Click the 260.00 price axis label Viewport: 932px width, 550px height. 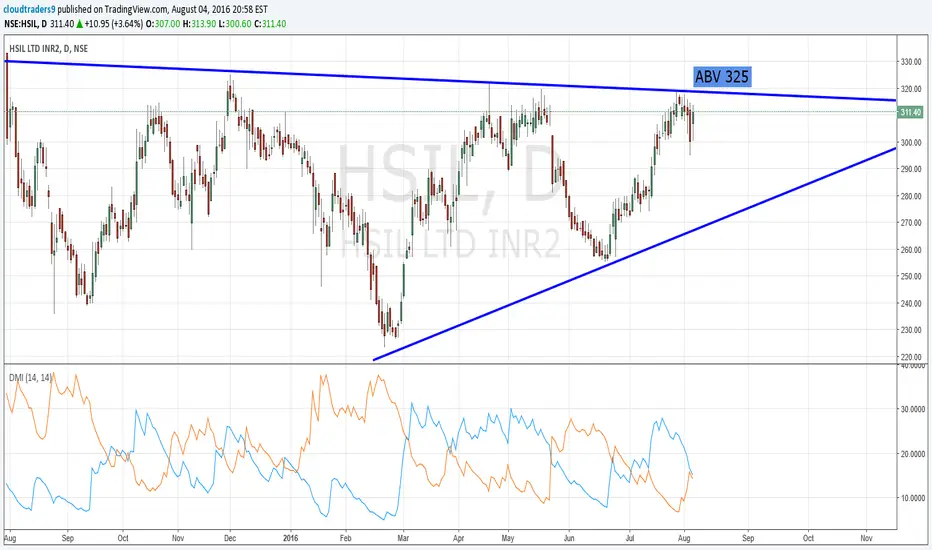click(911, 250)
